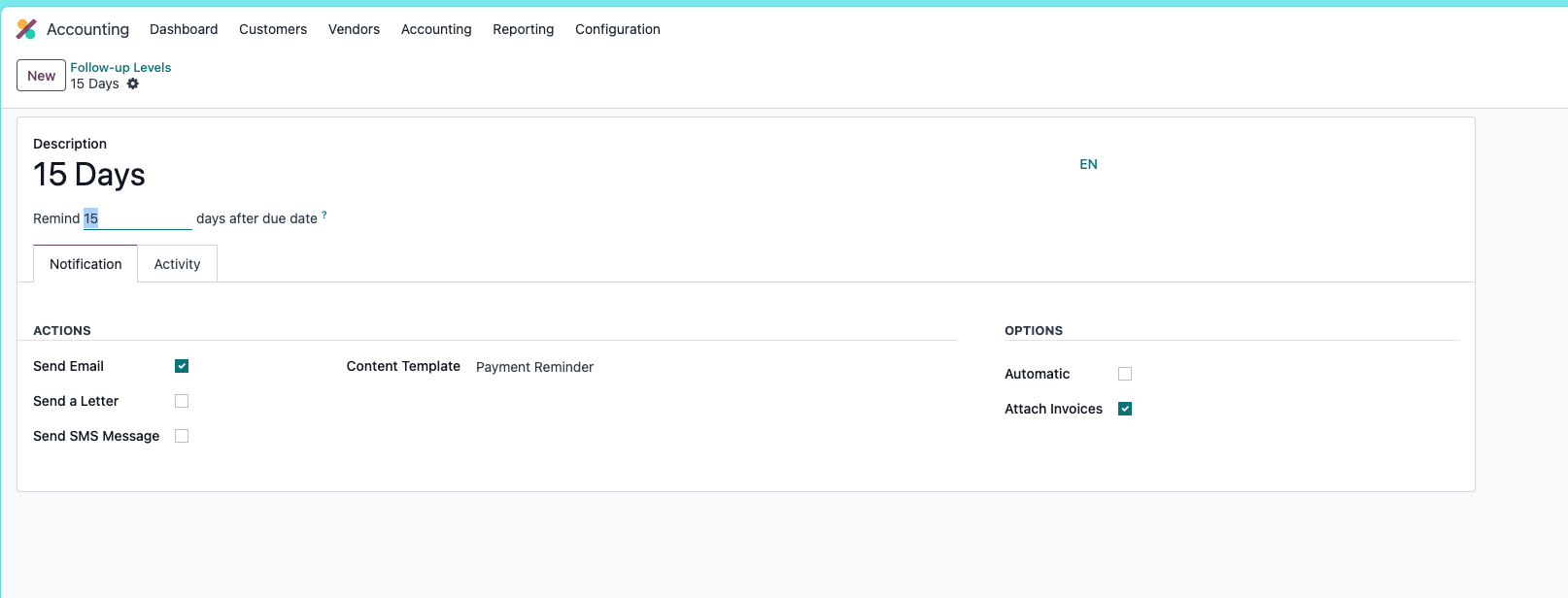Enable the Send a Letter checkbox
The image size is (1568, 598).
pos(182,401)
